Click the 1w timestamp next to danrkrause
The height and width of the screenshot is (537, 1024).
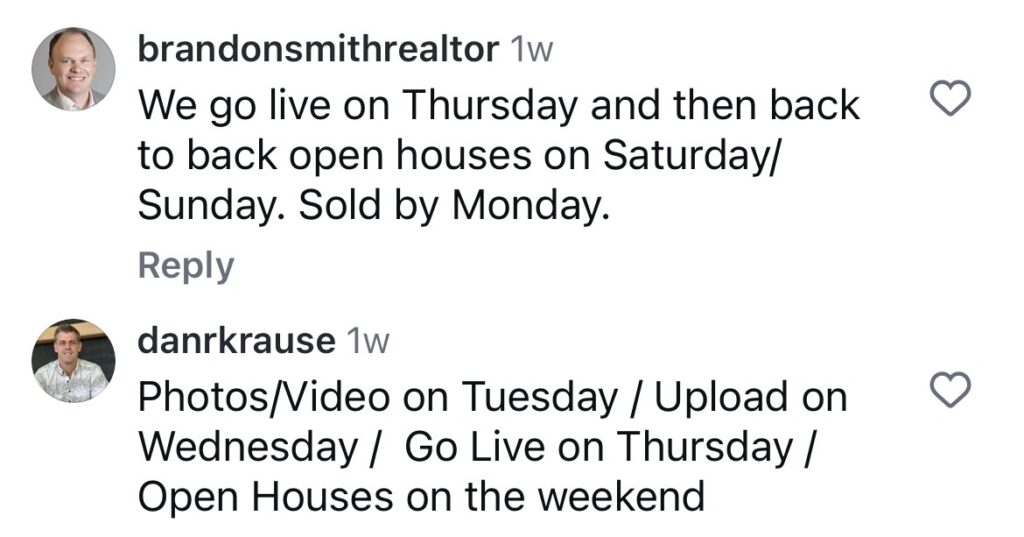[368, 342]
